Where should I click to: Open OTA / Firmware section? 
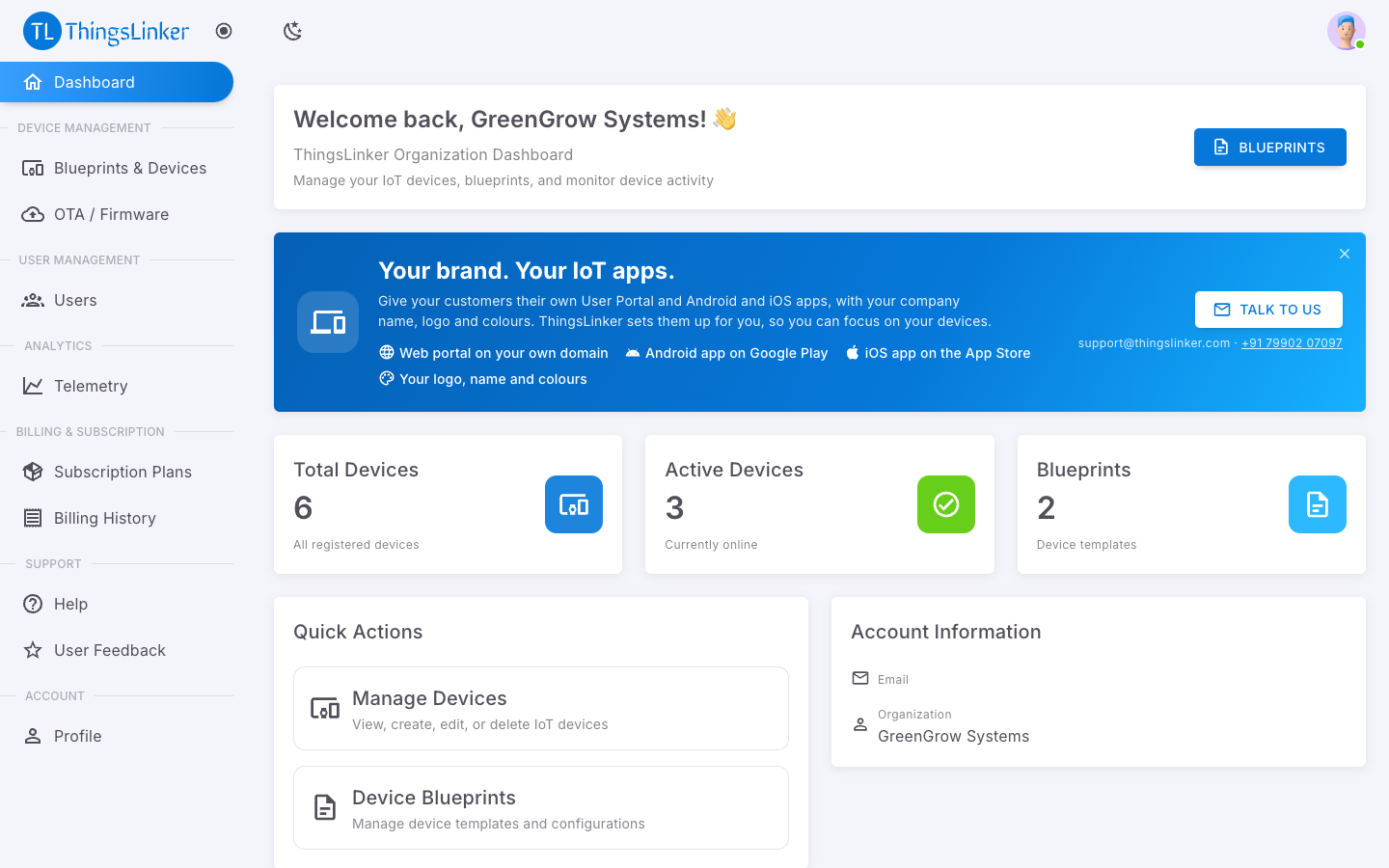(117, 214)
